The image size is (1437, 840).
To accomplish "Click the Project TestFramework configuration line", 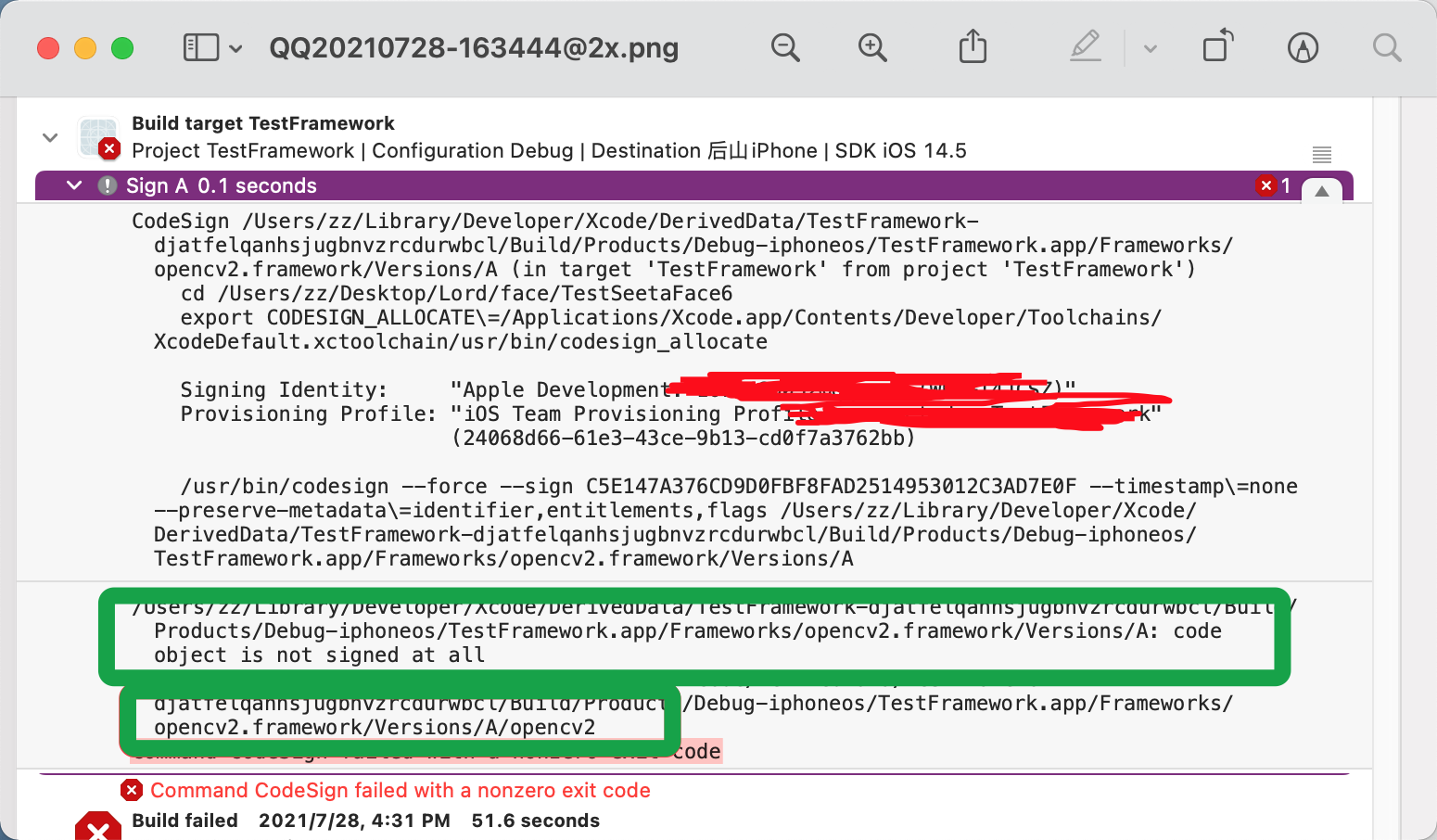I will 549,150.
